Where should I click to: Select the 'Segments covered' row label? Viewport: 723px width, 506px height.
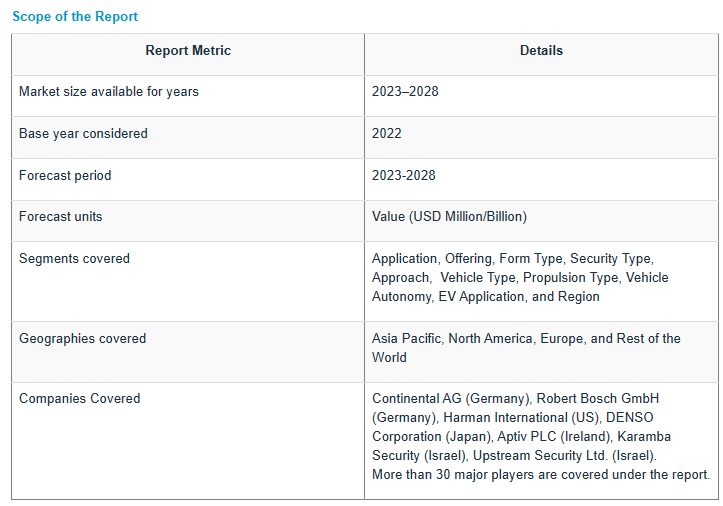tap(74, 259)
